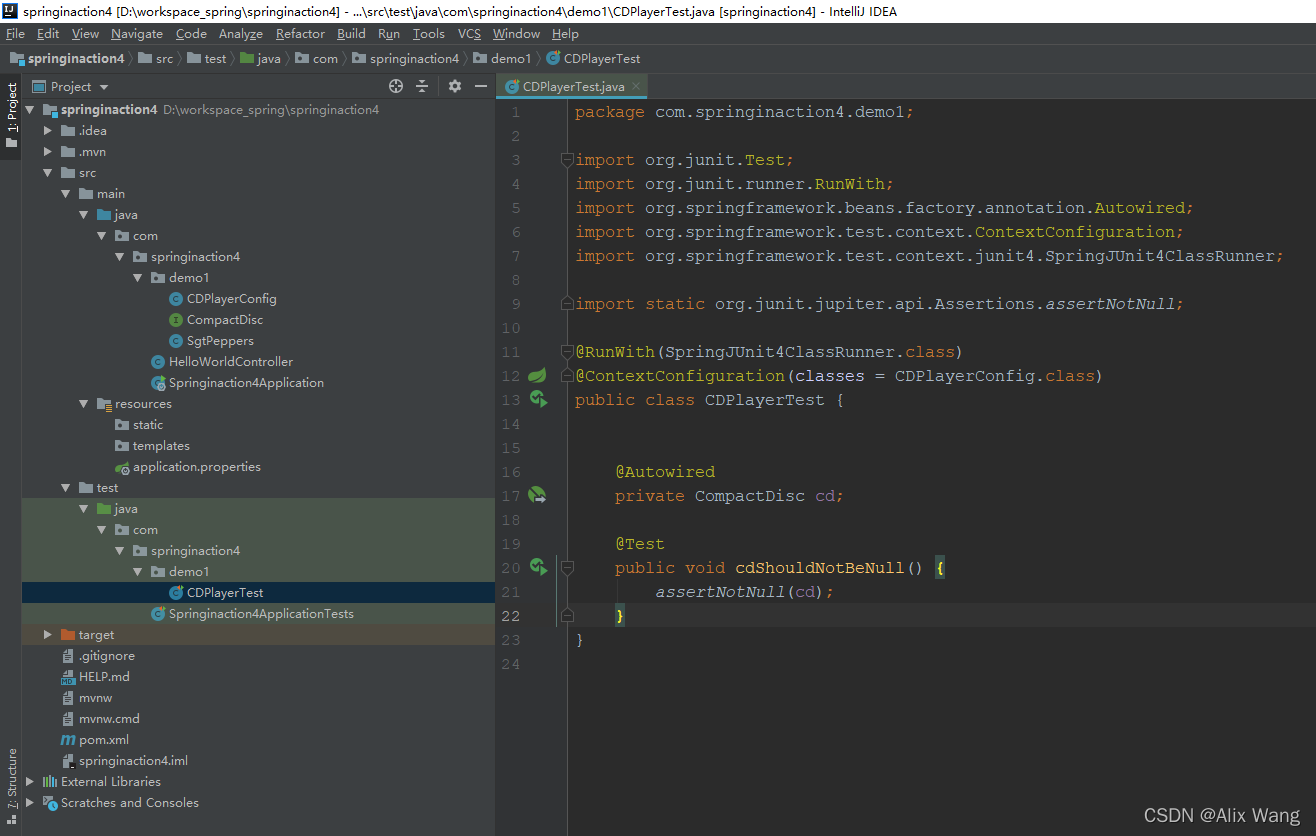1316x836 pixels.
Task: Open the VCS menu
Action: pyautogui.click(x=469, y=34)
